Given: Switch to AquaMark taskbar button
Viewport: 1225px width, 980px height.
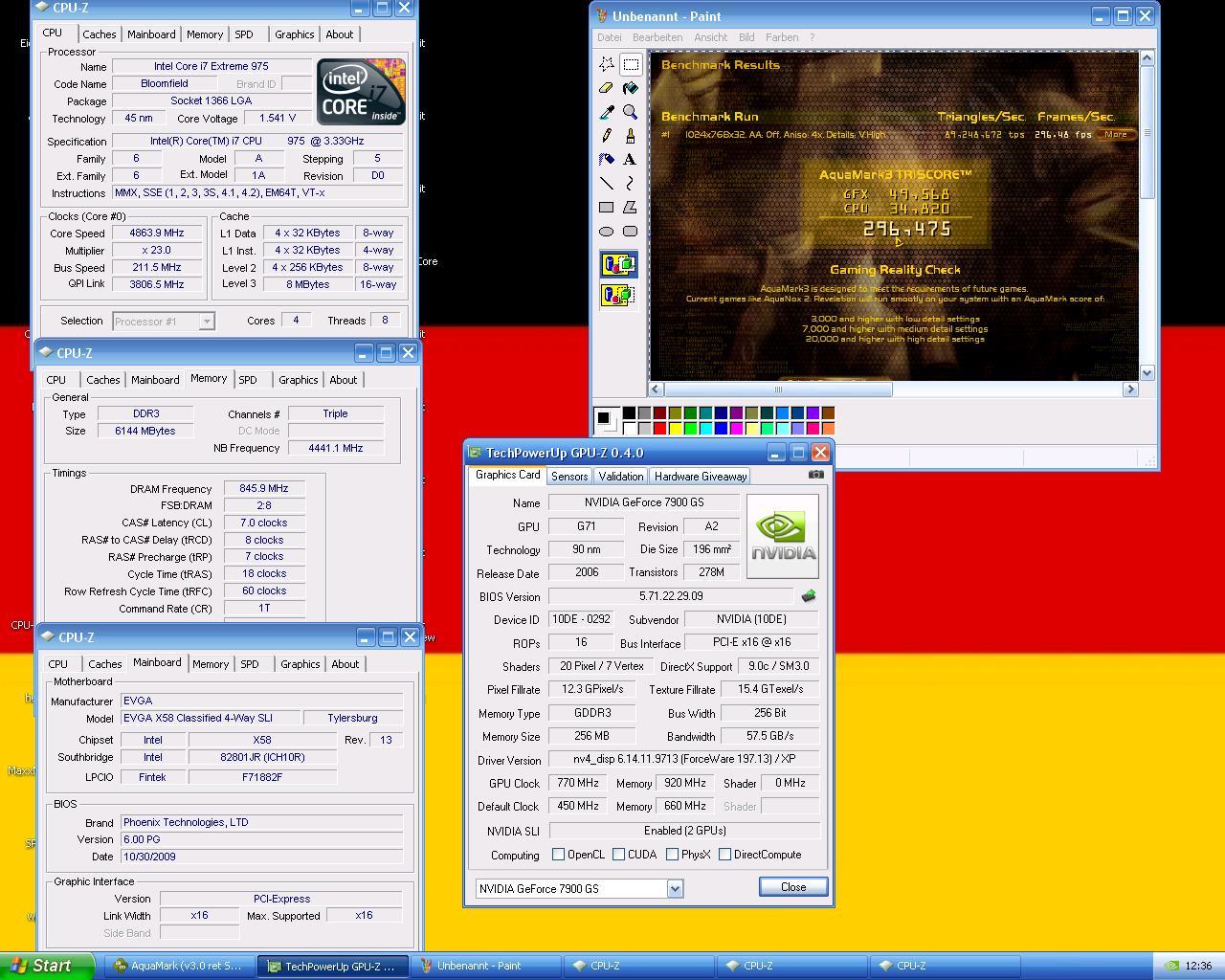Looking at the screenshot, I should [178, 966].
